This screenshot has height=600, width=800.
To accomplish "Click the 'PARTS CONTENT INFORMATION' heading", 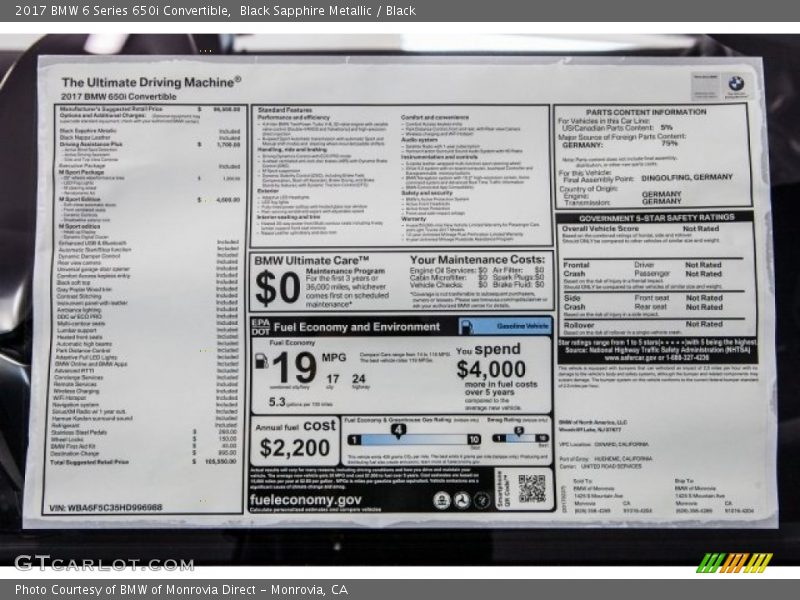I will coord(646,112).
